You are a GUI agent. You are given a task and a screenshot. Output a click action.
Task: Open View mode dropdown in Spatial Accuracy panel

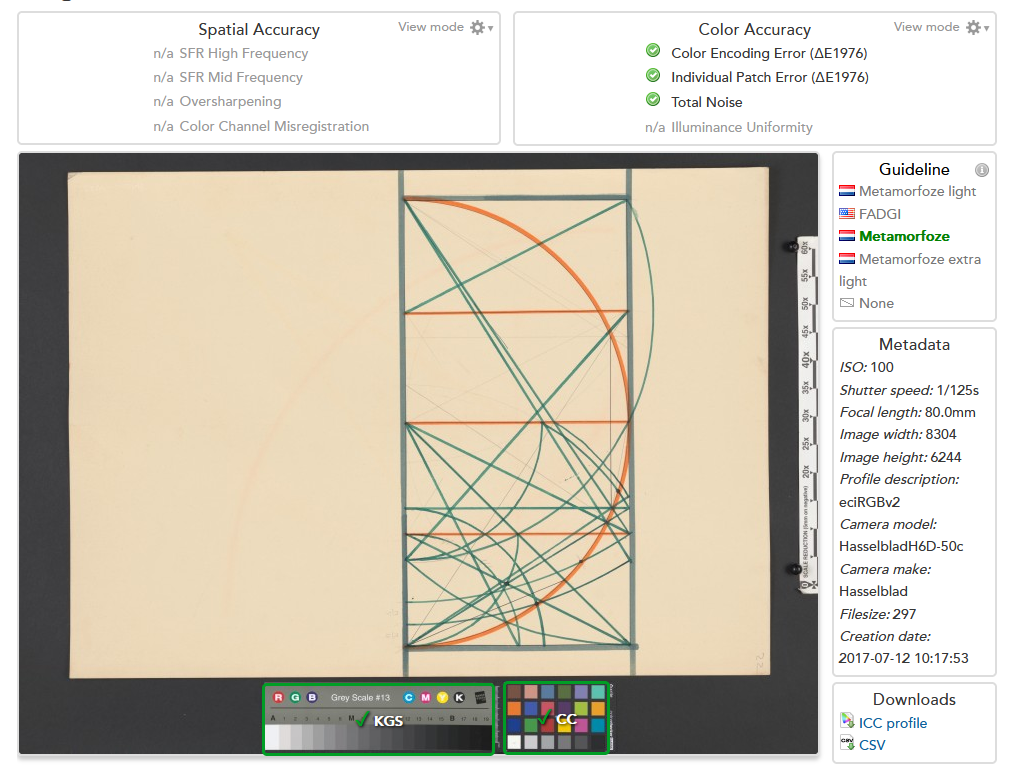(x=445, y=27)
